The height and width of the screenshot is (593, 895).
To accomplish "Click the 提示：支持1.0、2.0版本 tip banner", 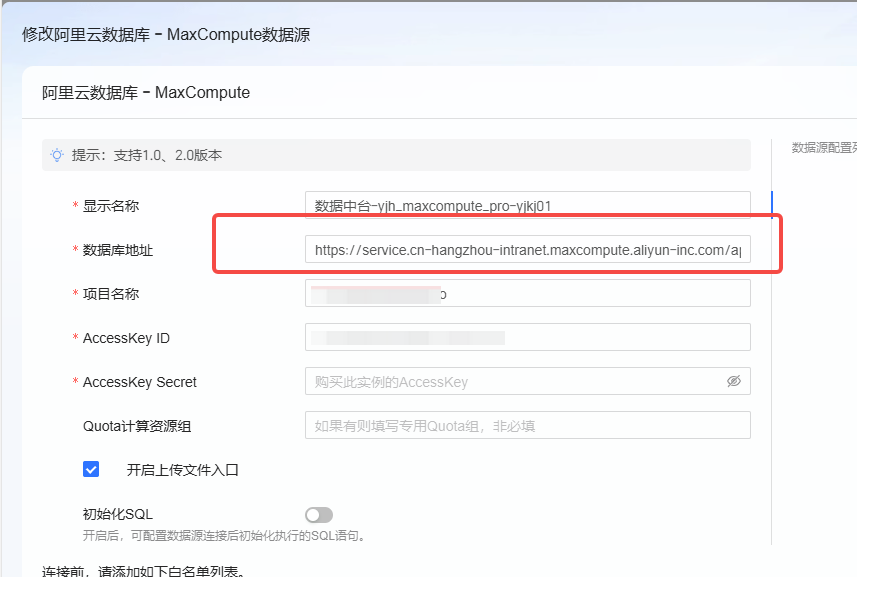I will (x=146, y=155).
